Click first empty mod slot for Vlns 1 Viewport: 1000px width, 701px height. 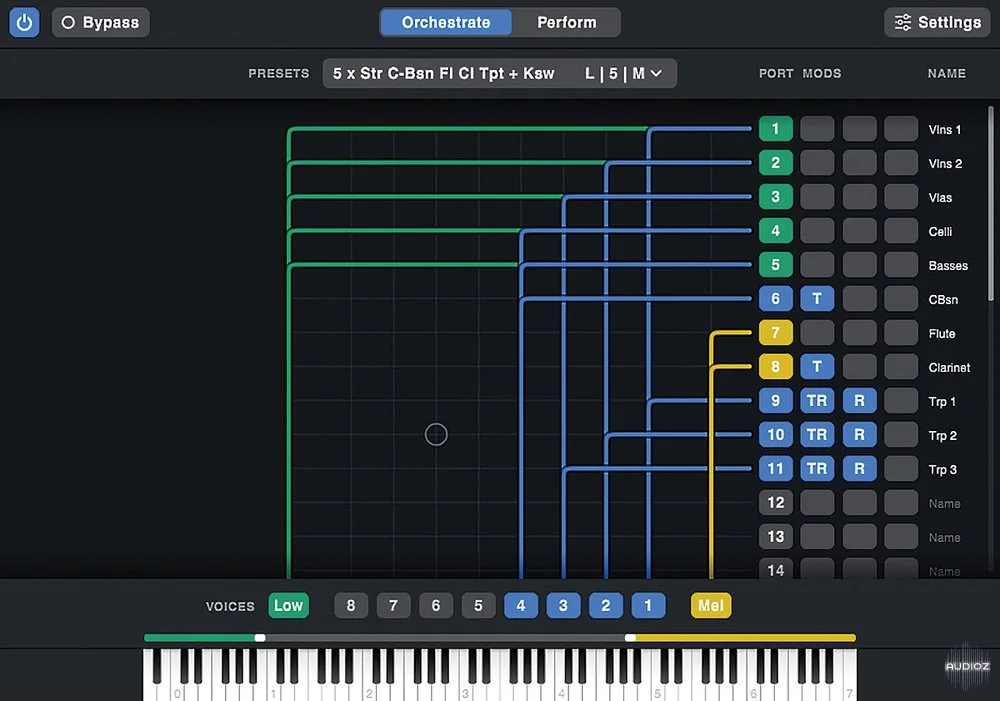point(817,129)
